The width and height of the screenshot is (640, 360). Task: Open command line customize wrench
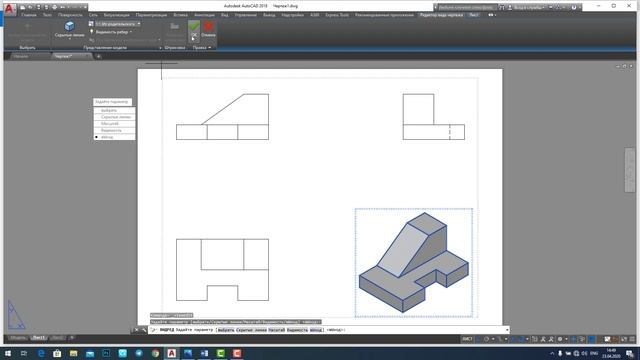click(x=144, y=330)
